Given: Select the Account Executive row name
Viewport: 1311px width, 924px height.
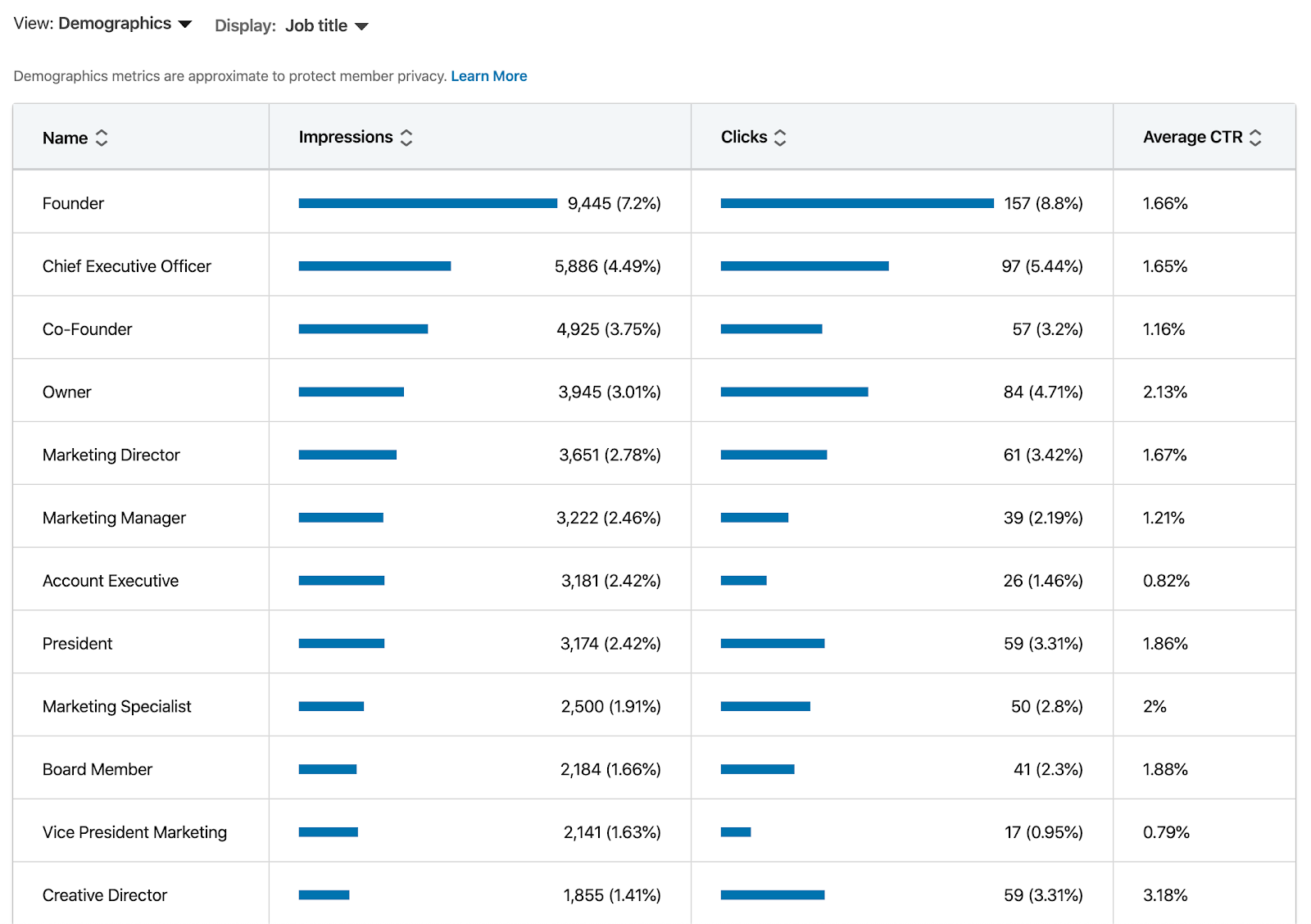Looking at the screenshot, I should click(111, 581).
